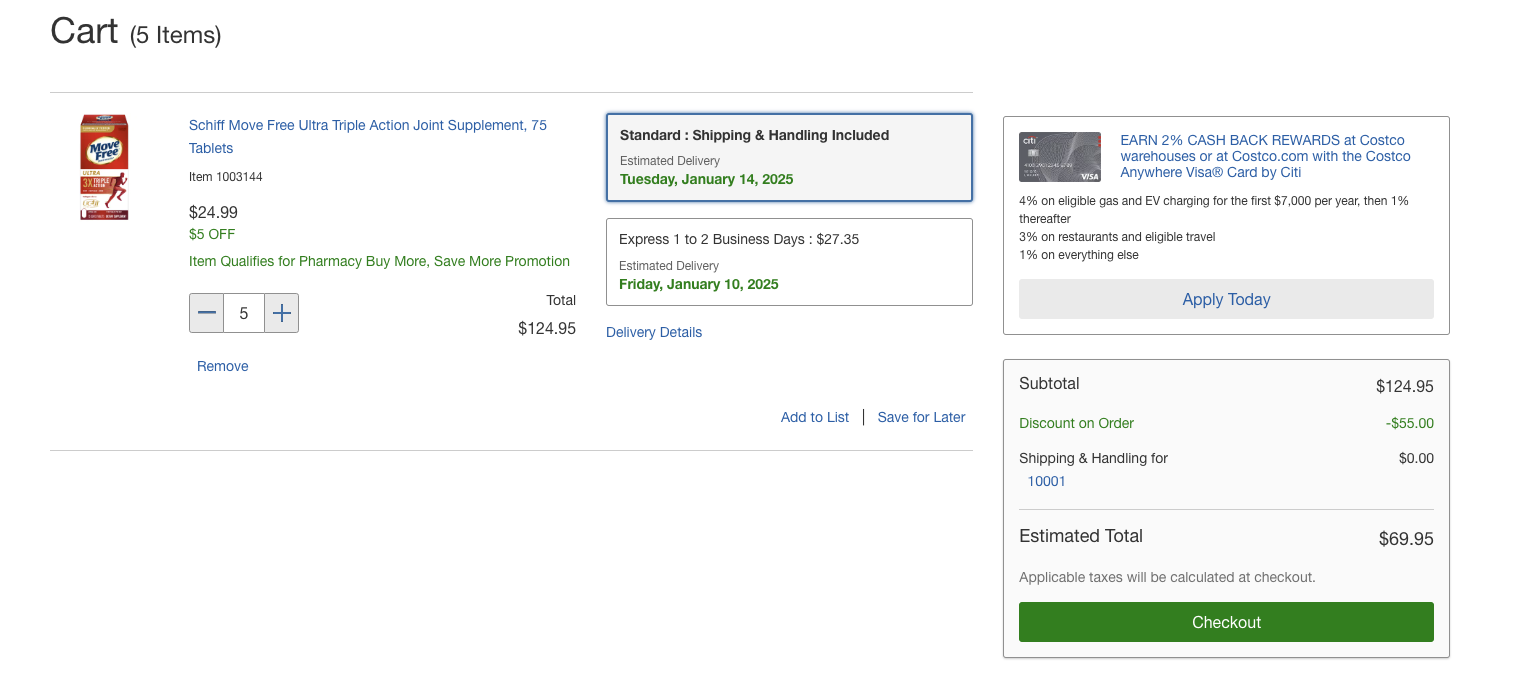The width and height of the screenshot is (1515, 687).
Task: Click the Subtotal amount $124.95
Action: [1405, 386]
